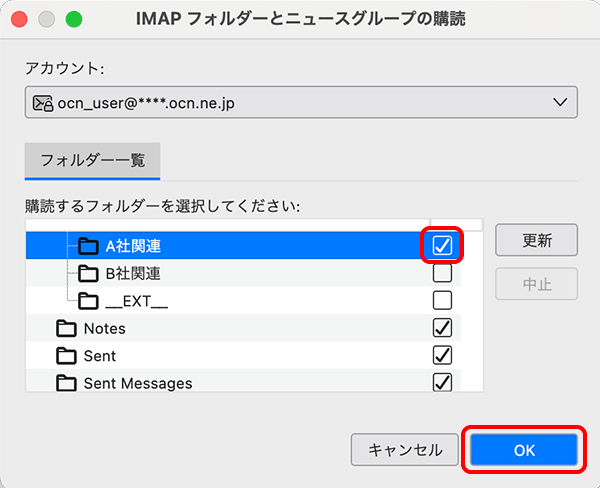
Task: Click the A社関連 folder icon
Action: 88,246
